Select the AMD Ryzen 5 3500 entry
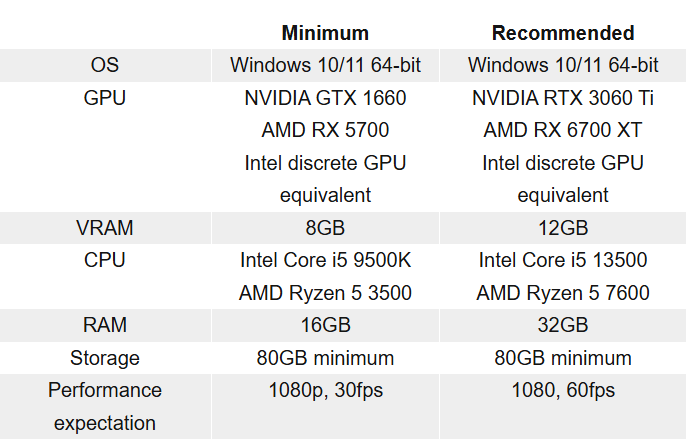The image size is (687, 442). 325,293
